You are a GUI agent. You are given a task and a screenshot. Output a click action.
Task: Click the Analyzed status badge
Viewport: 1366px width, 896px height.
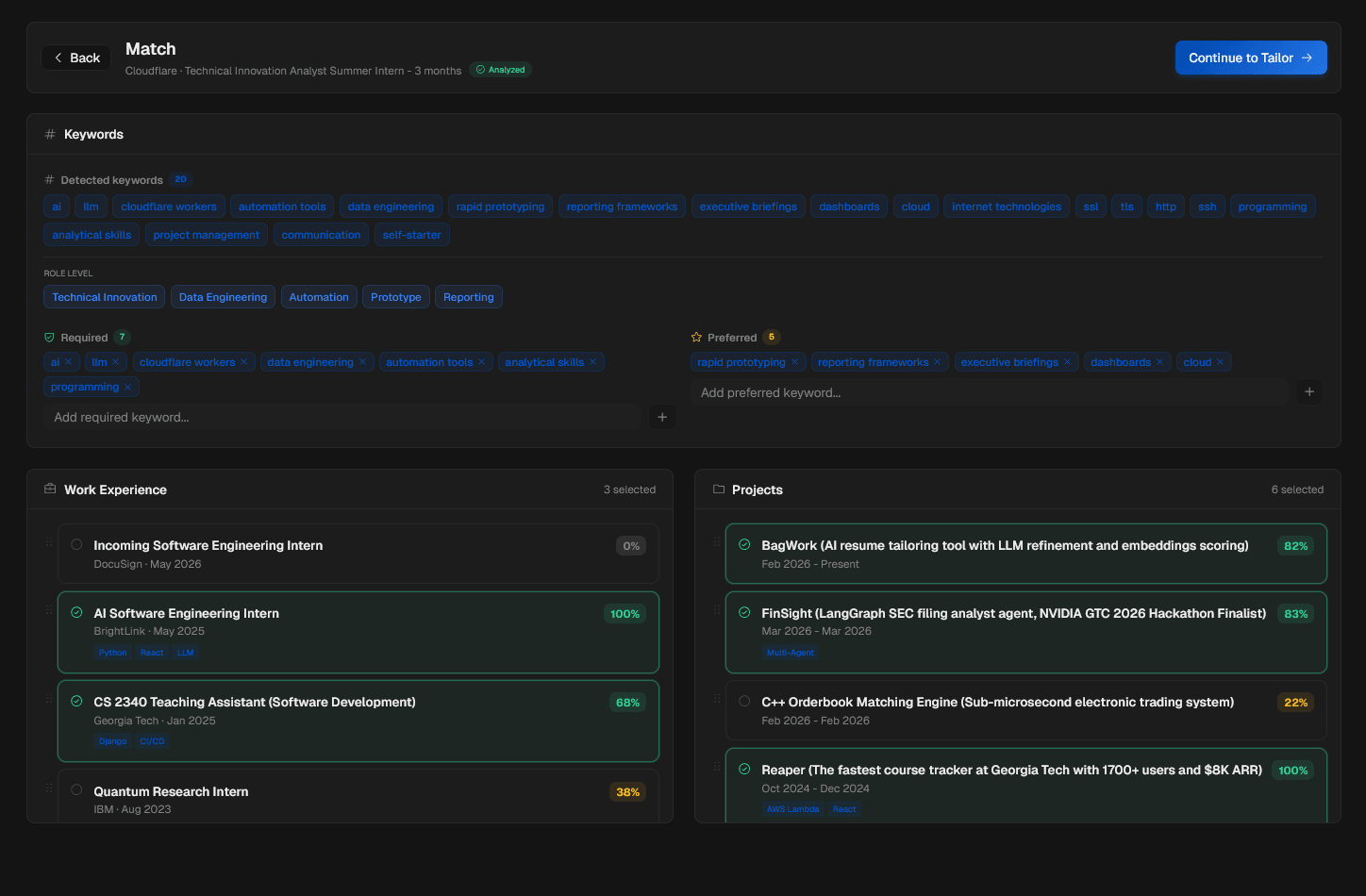tap(500, 70)
